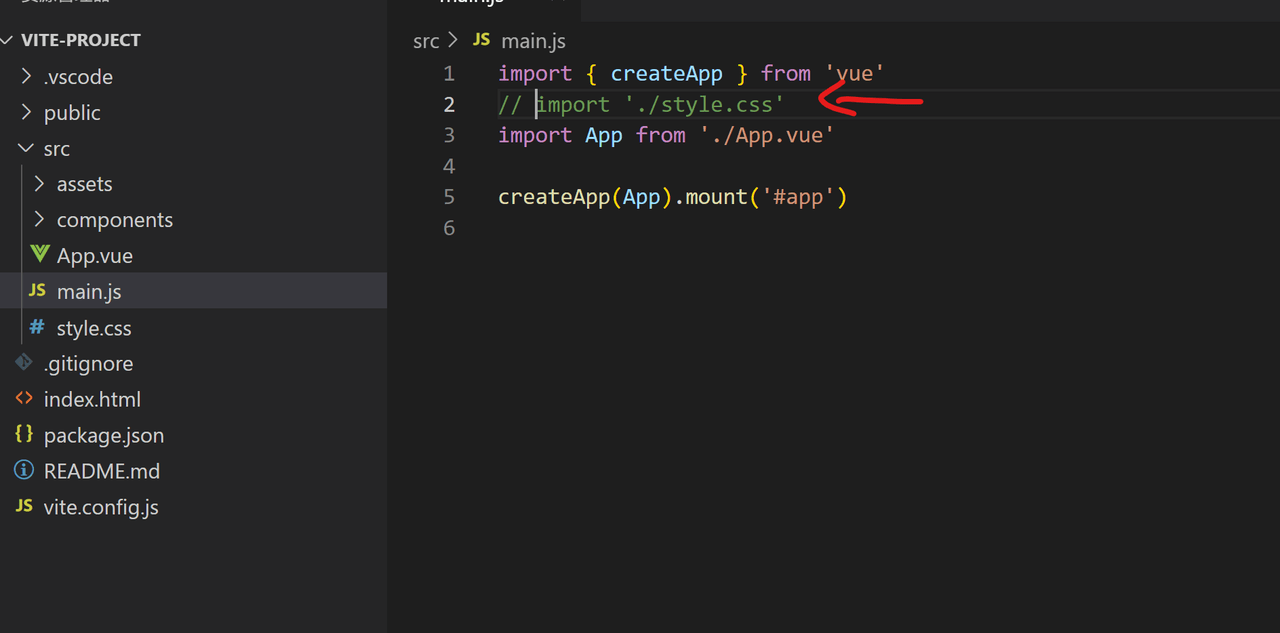Click the info icon beside README.md
1280x633 pixels.
click(24, 470)
